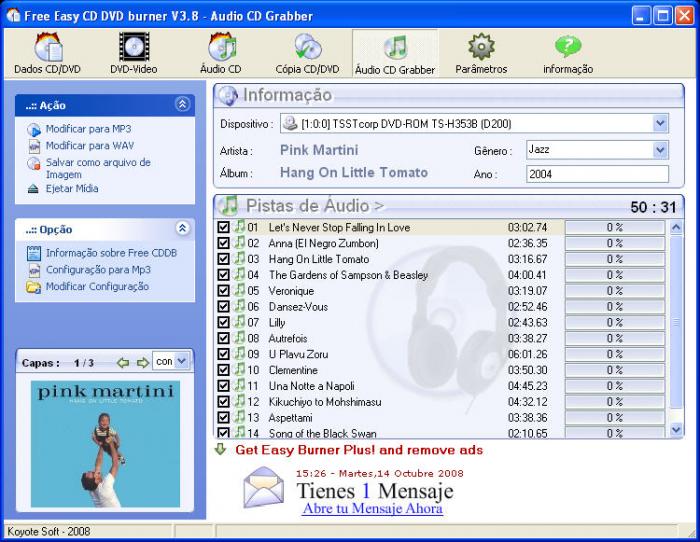Open the Cópia CD/DVD tool
The height and width of the screenshot is (542, 700).
coord(307,53)
